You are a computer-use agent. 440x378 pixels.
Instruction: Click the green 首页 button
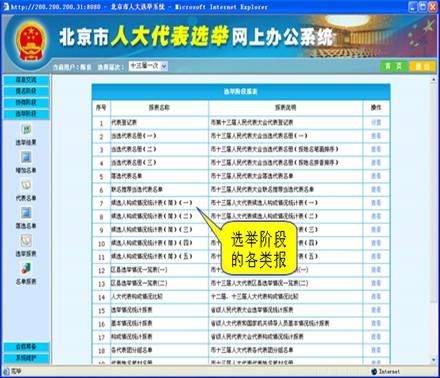(394, 66)
